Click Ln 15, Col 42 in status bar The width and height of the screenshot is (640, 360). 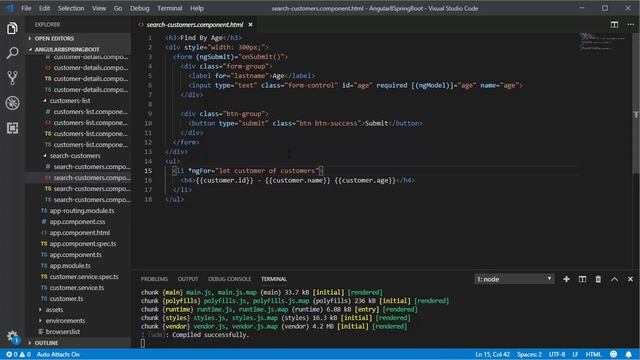point(492,354)
